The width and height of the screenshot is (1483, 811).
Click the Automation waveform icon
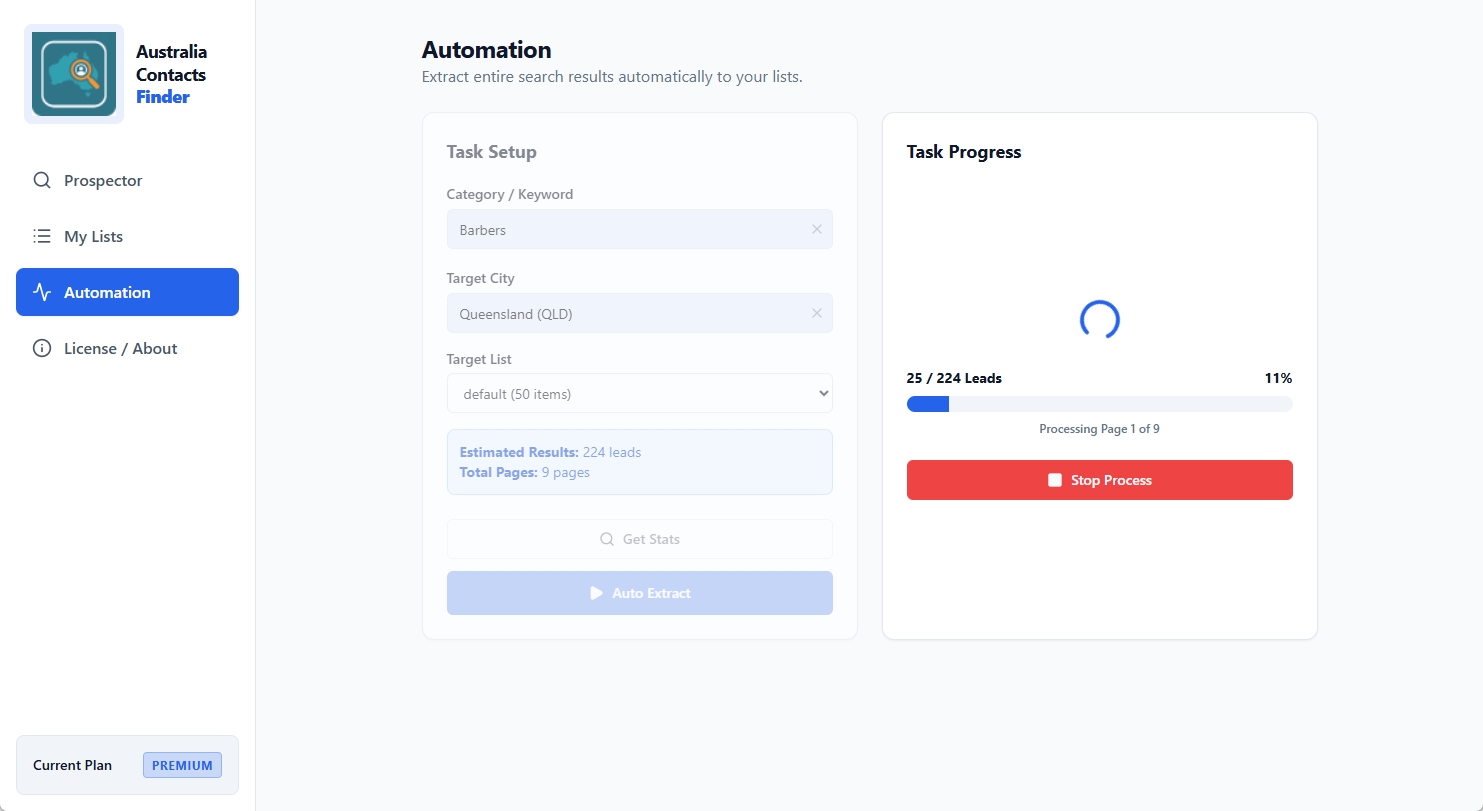41,292
